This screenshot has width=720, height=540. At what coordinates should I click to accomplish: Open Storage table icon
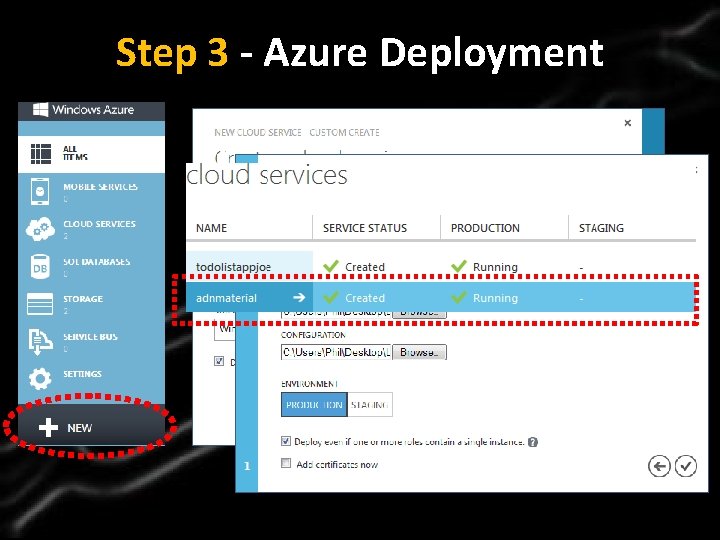click(40, 304)
